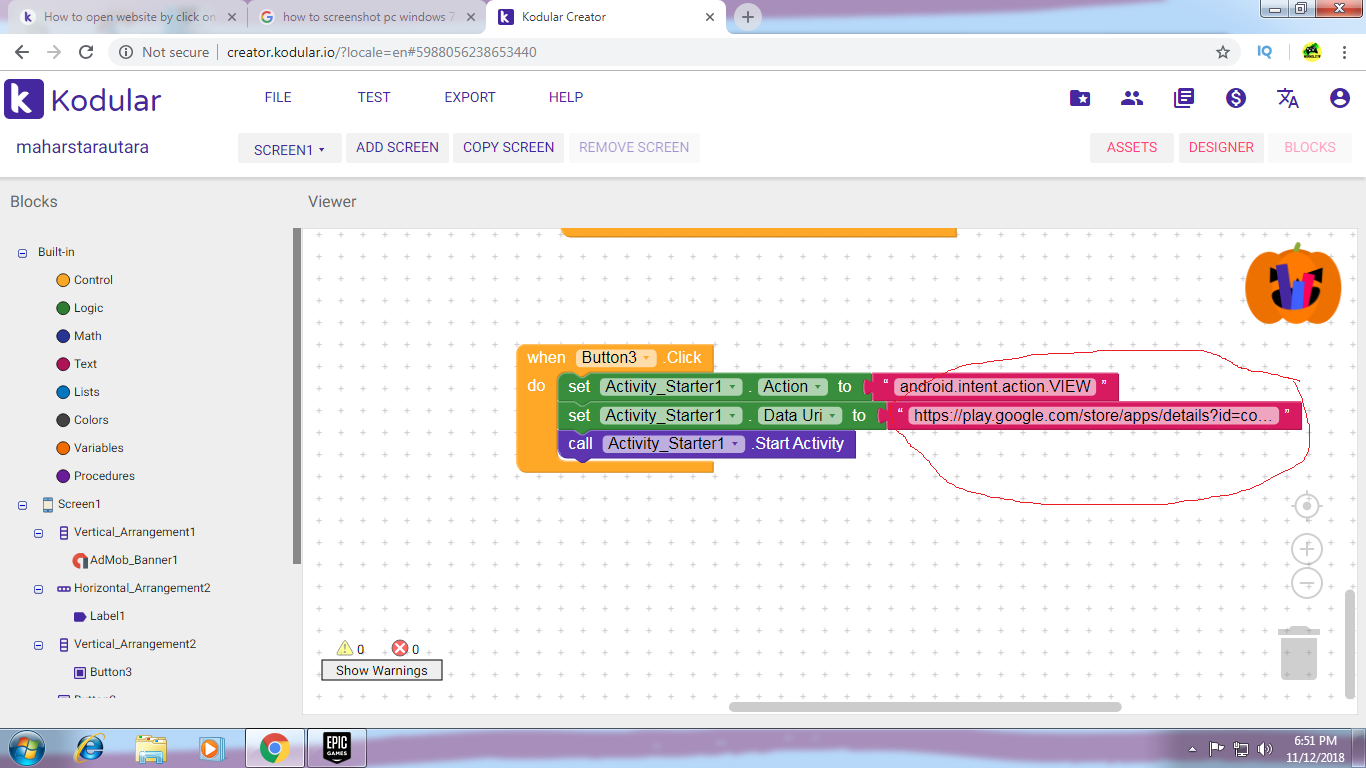The height and width of the screenshot is (768, 1366).
Task: Click the community people icon
Action: pyautogui.click(x=1132, y=98)
